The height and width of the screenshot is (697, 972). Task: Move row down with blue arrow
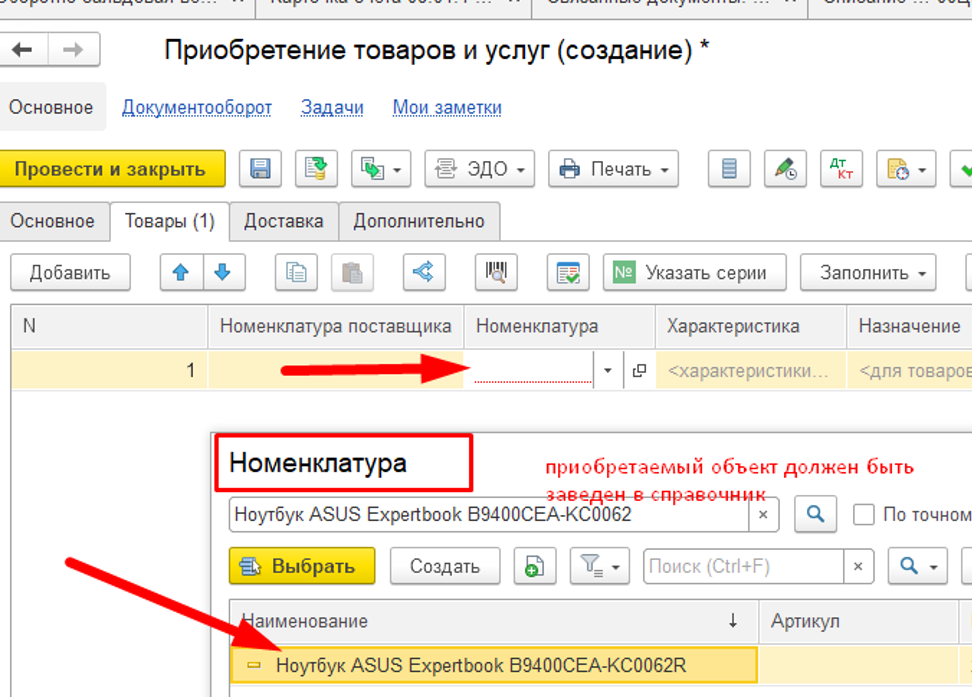click(223, 272)
